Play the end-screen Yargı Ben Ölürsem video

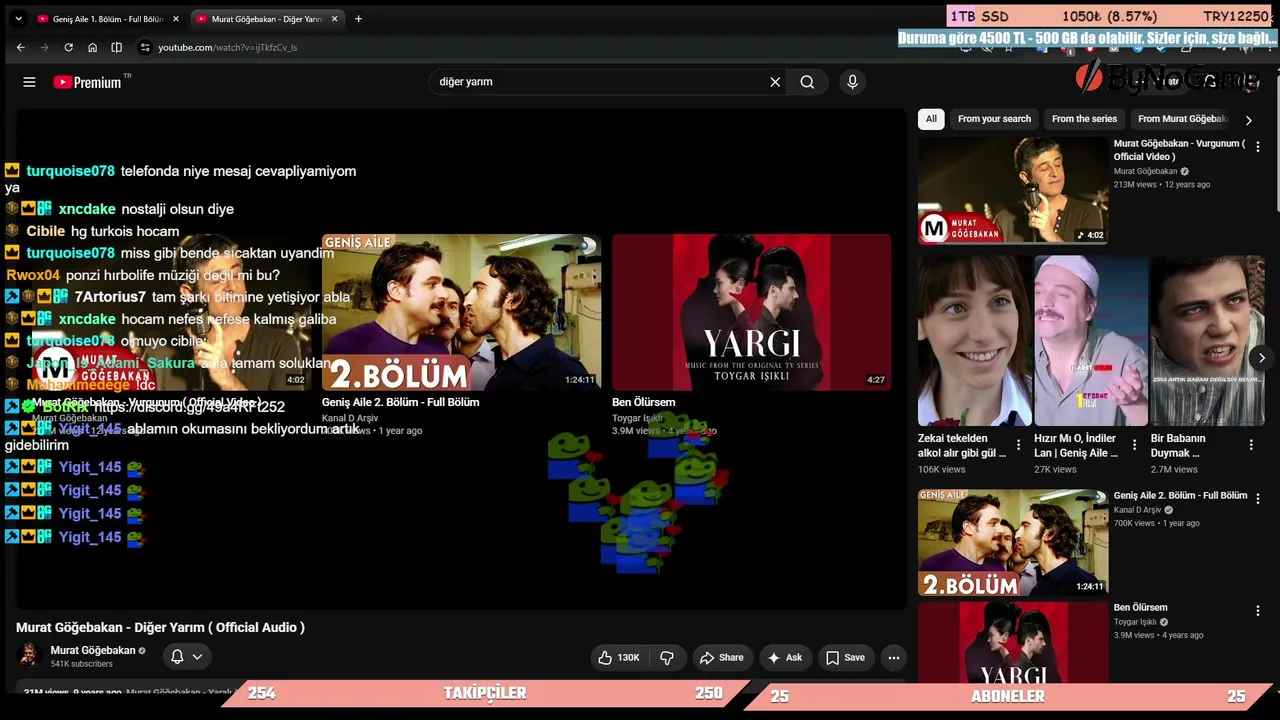pos(751,312)
